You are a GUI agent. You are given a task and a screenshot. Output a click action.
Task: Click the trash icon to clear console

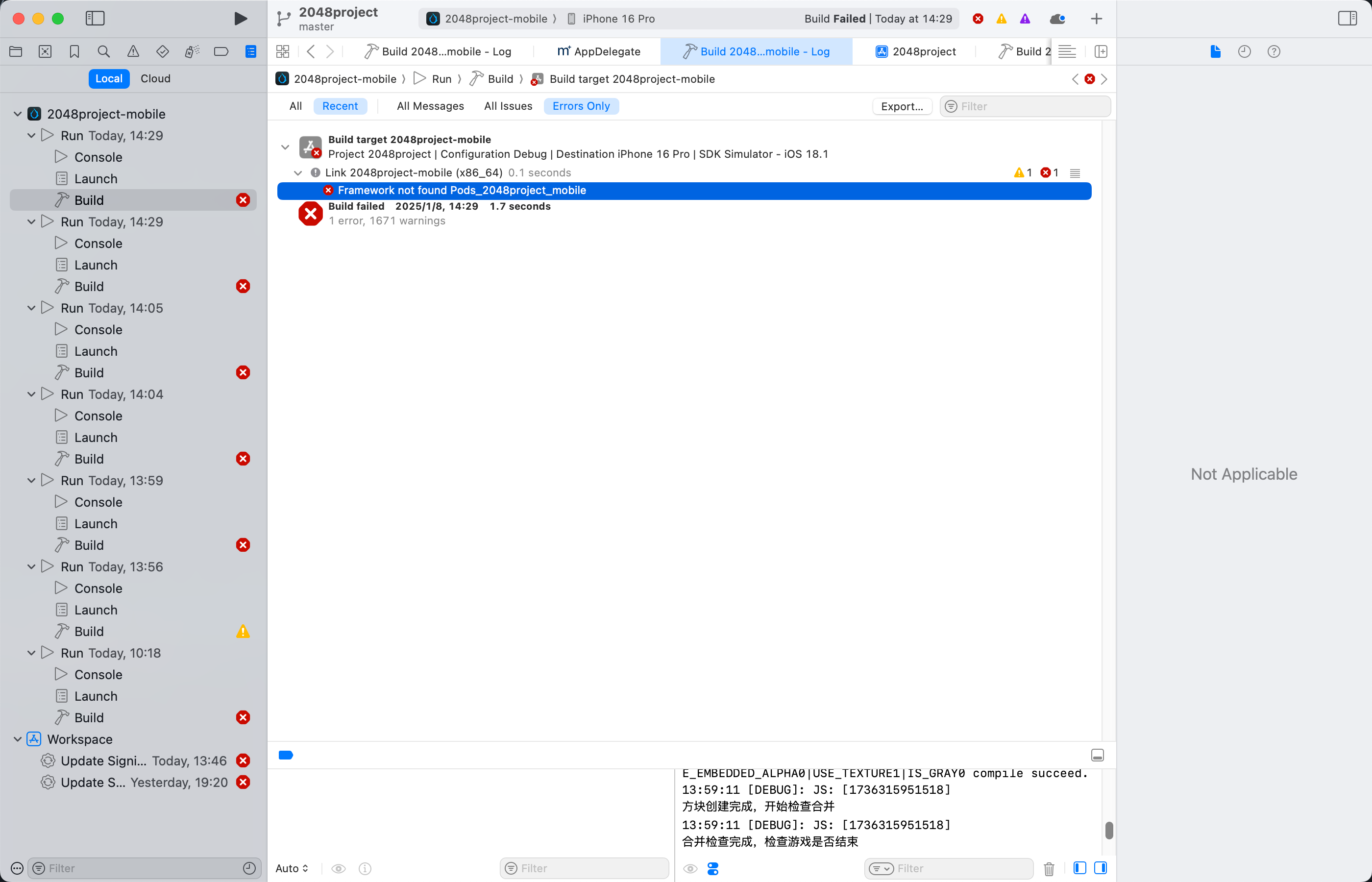point(1049,868)
